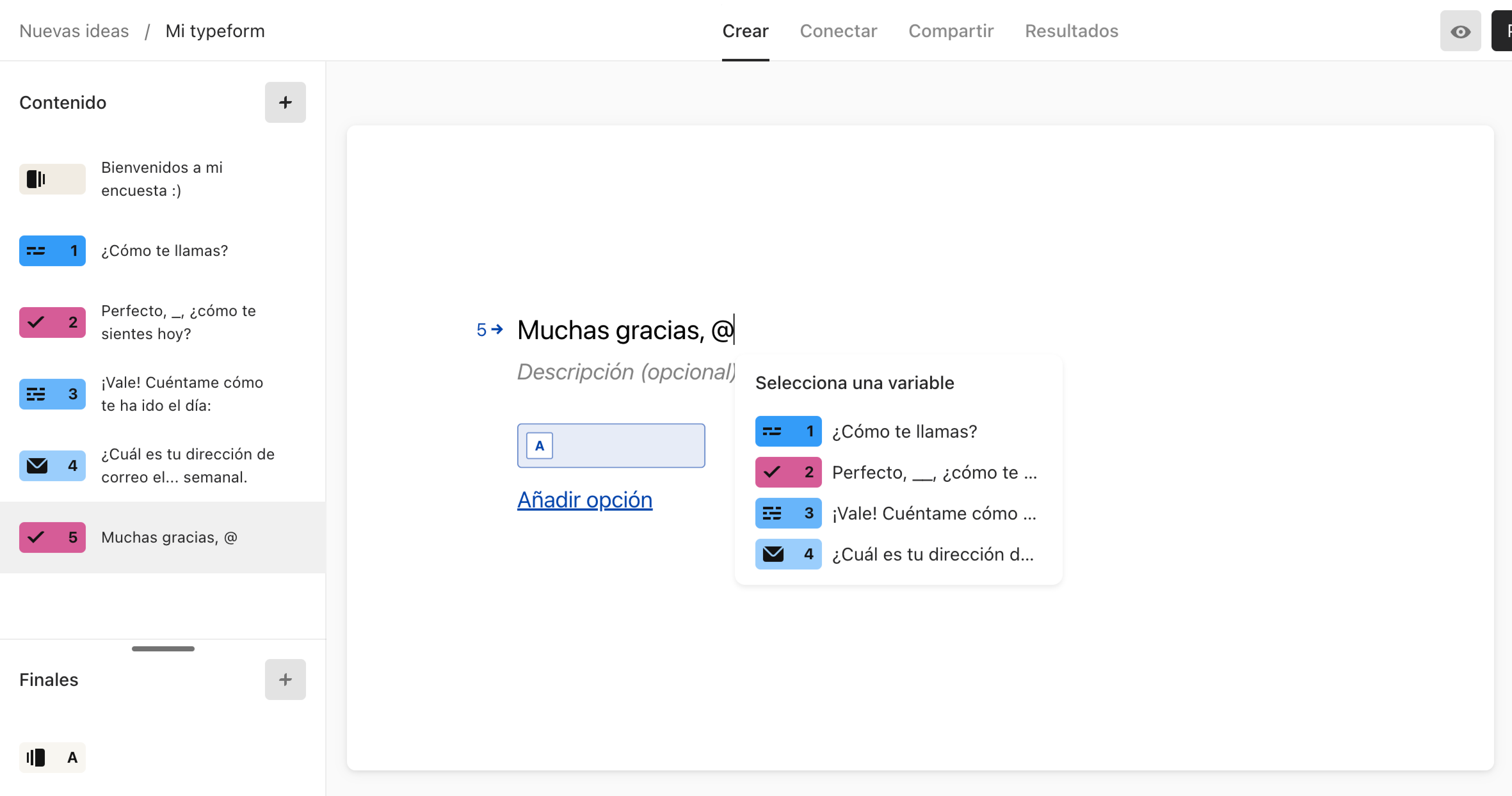Click short text icon 1 in the variable popup
This screenshot has width=1512, height=796.
(788, 431)
